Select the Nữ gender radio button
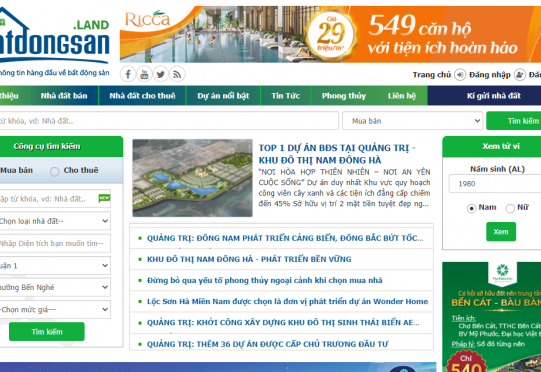The image size is (541, 372). (510, 208)
